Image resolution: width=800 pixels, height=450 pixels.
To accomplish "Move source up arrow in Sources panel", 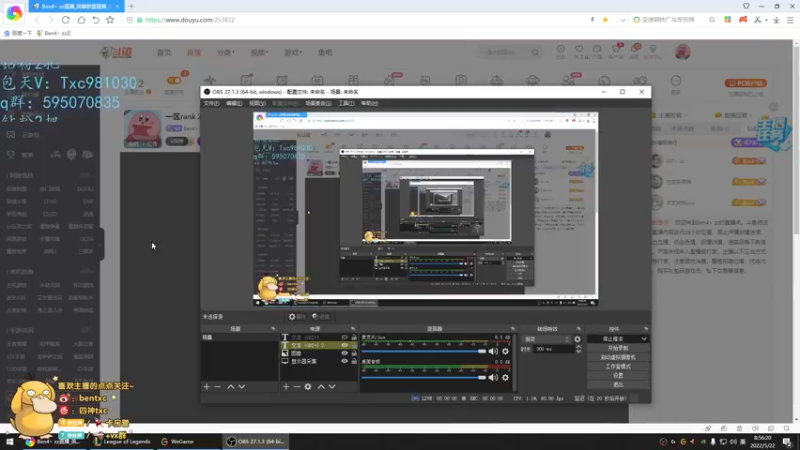I will click(321, 387).
